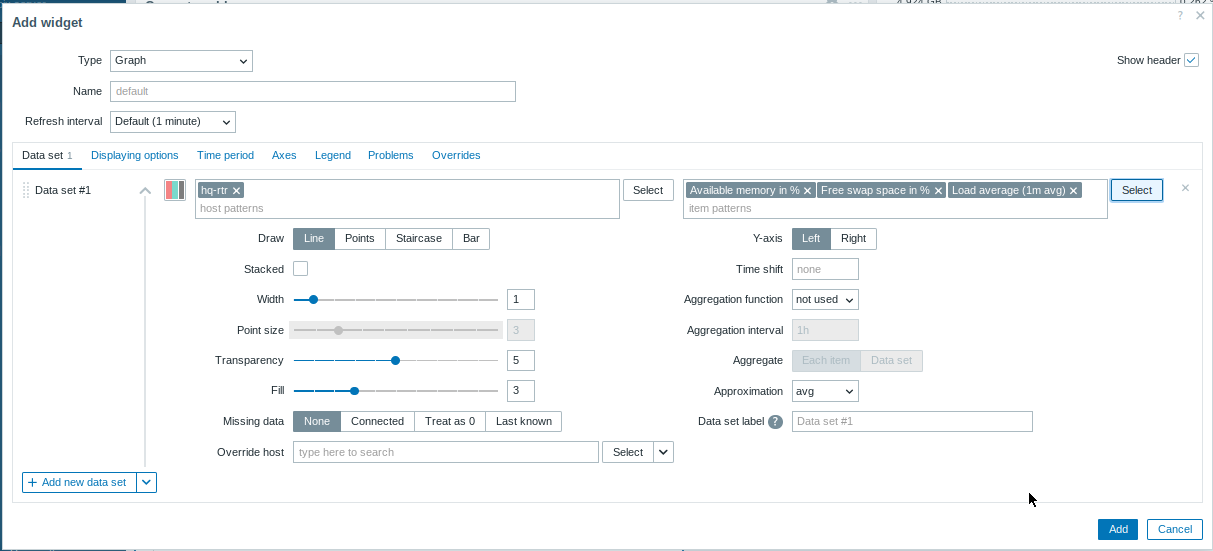Remove Load average (1m avg) item tag
Viewport: 1213px width, 551px height.
click(x=1073, y=190)
